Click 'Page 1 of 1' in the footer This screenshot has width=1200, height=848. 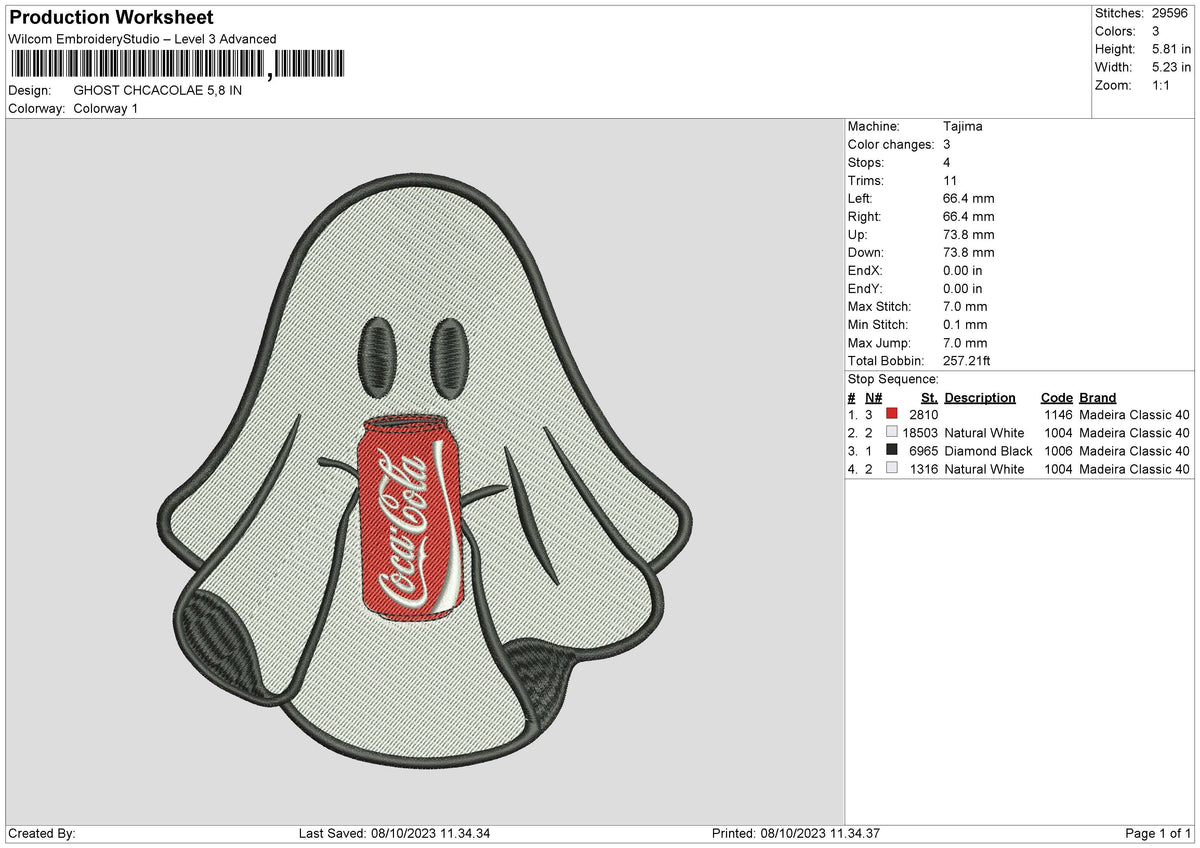1159,833
